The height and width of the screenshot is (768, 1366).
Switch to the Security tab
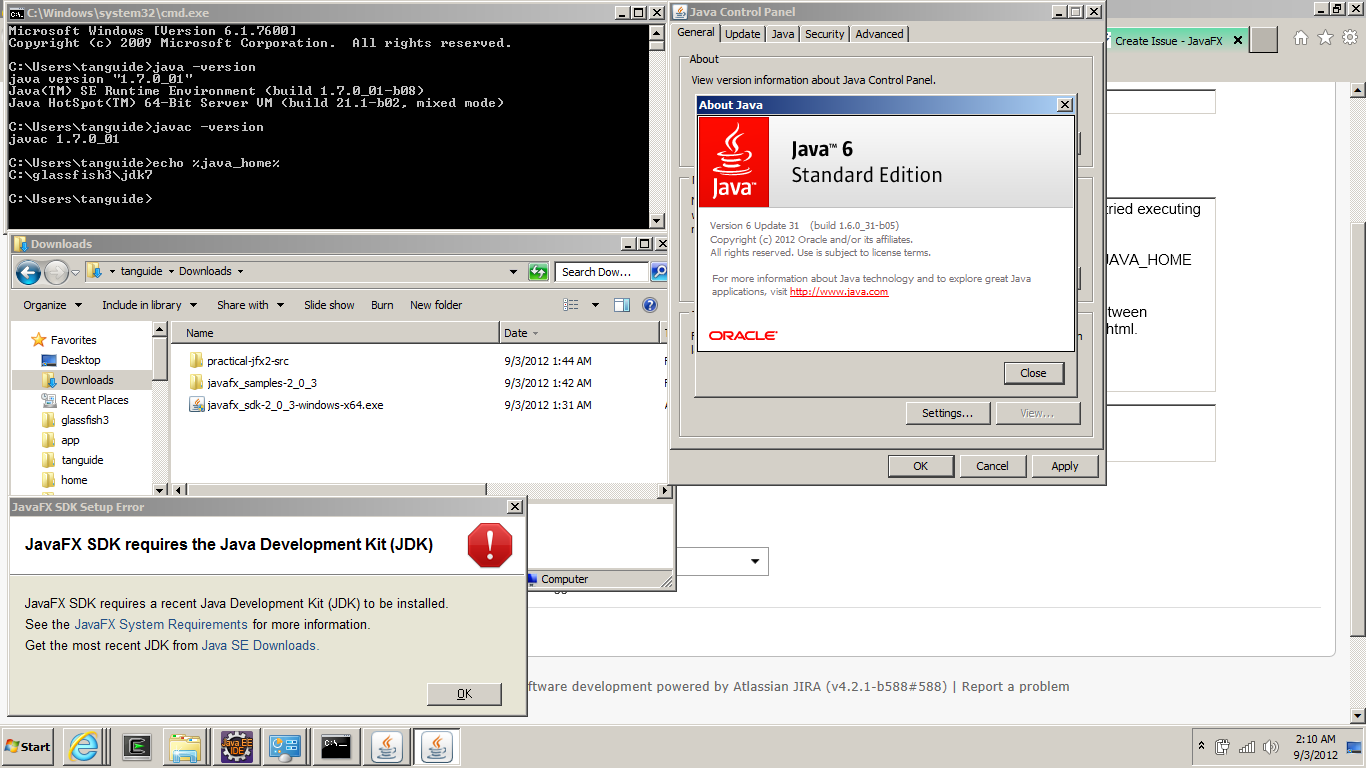coord(824,34)
